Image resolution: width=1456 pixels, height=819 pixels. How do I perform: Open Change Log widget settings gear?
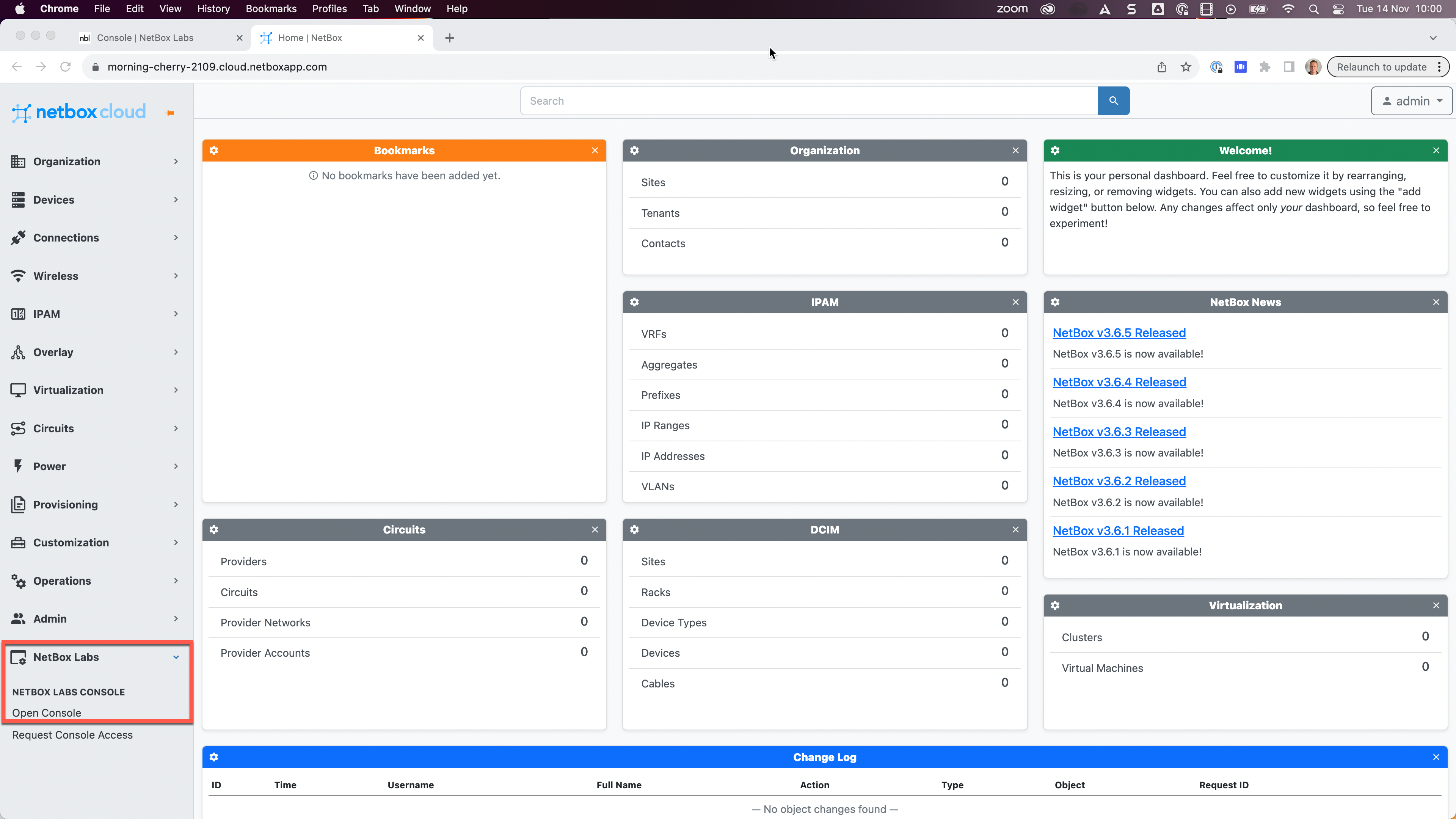[213, 757]
